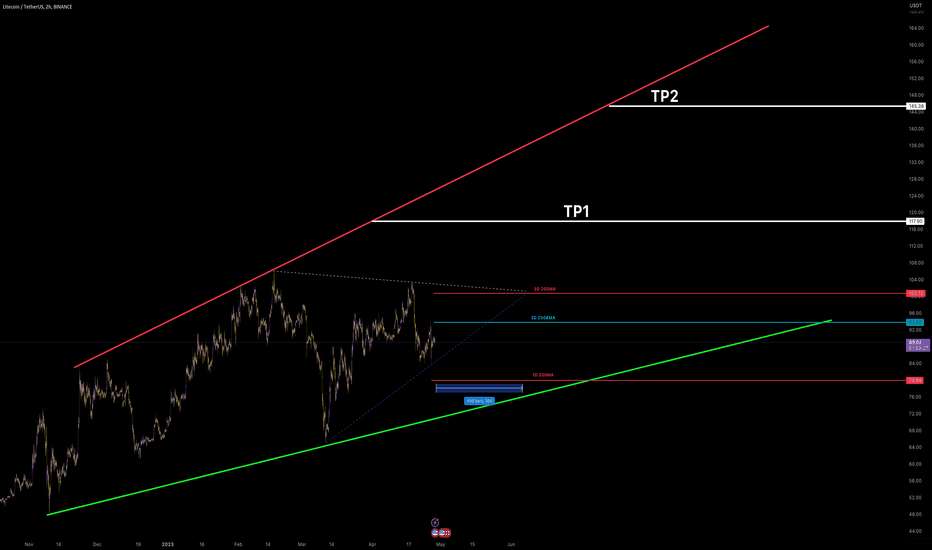Select the TP1 text label

pyautogui.click(x=576, y=211)
